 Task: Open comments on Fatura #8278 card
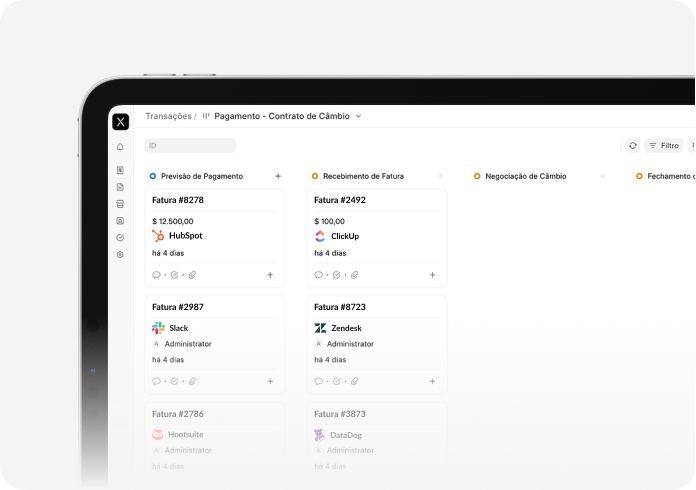click(x=156, y=275)
